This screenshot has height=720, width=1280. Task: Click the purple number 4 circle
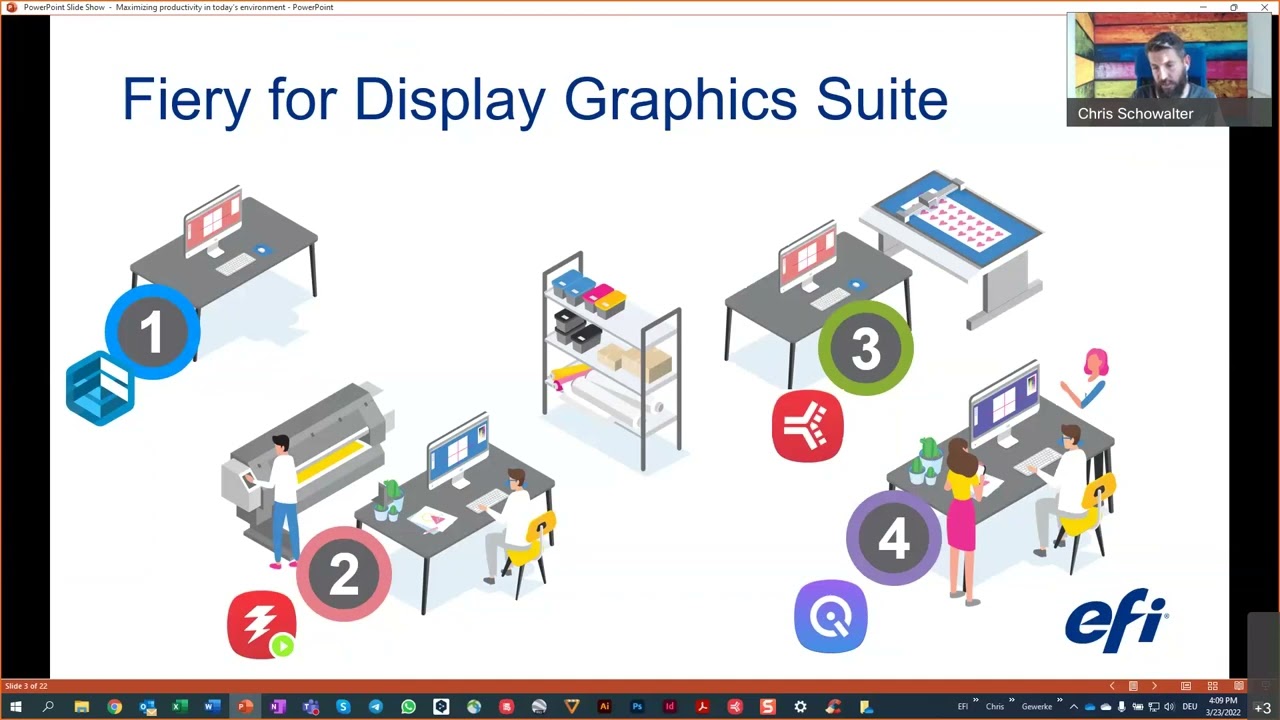[893, 538]
